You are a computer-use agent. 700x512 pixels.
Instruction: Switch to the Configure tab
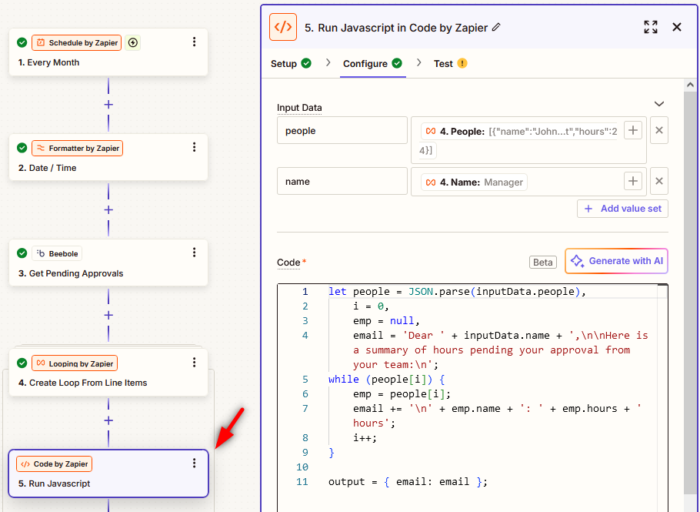coord(372,63)
